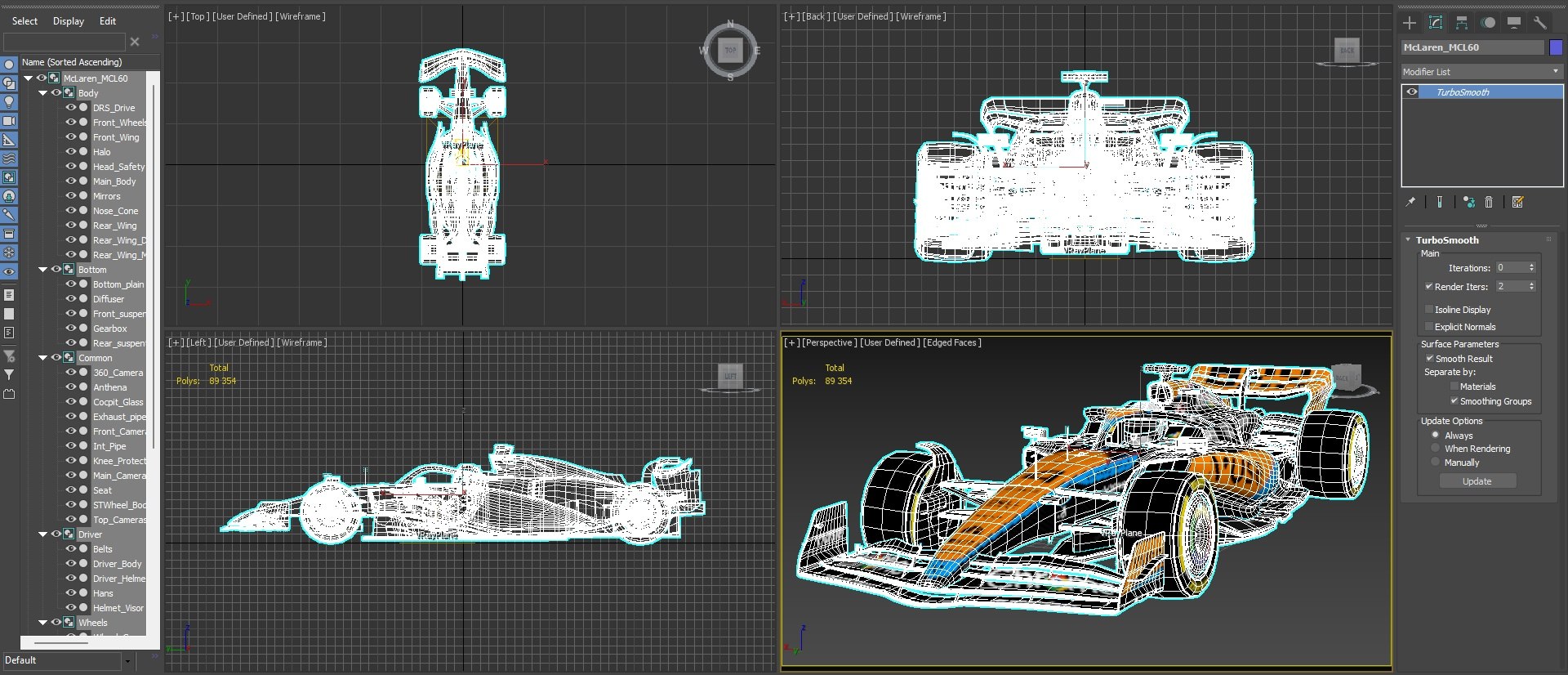Toggle Display Helpers filter in explorer

[x=9, y=140]
